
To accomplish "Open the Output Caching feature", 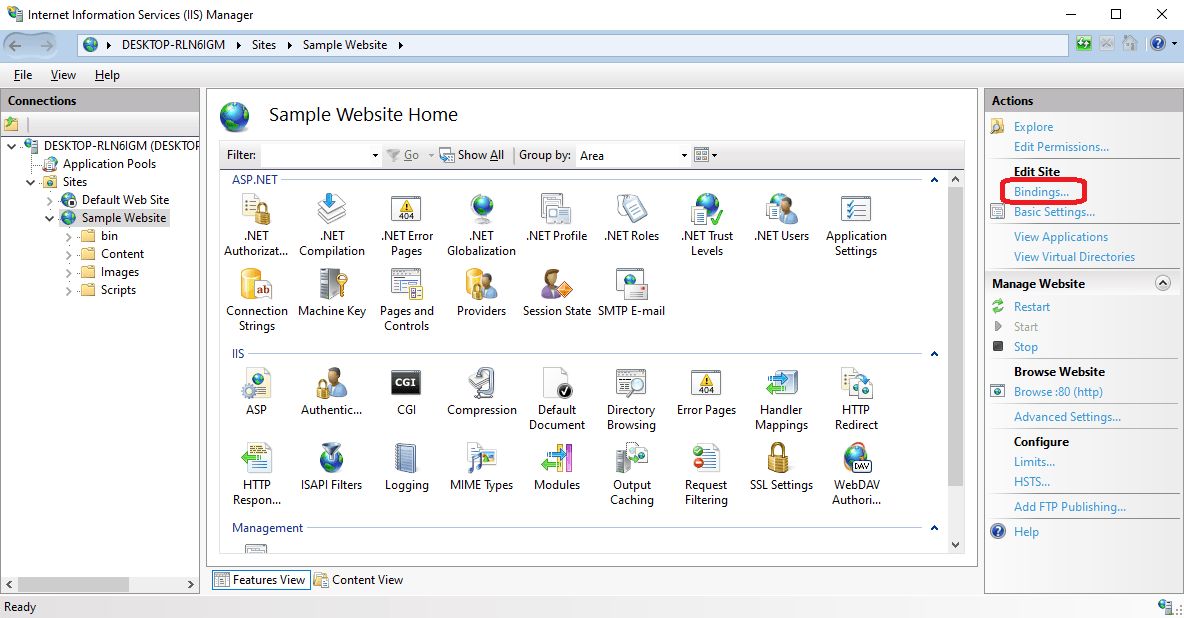I will point(631,474).
